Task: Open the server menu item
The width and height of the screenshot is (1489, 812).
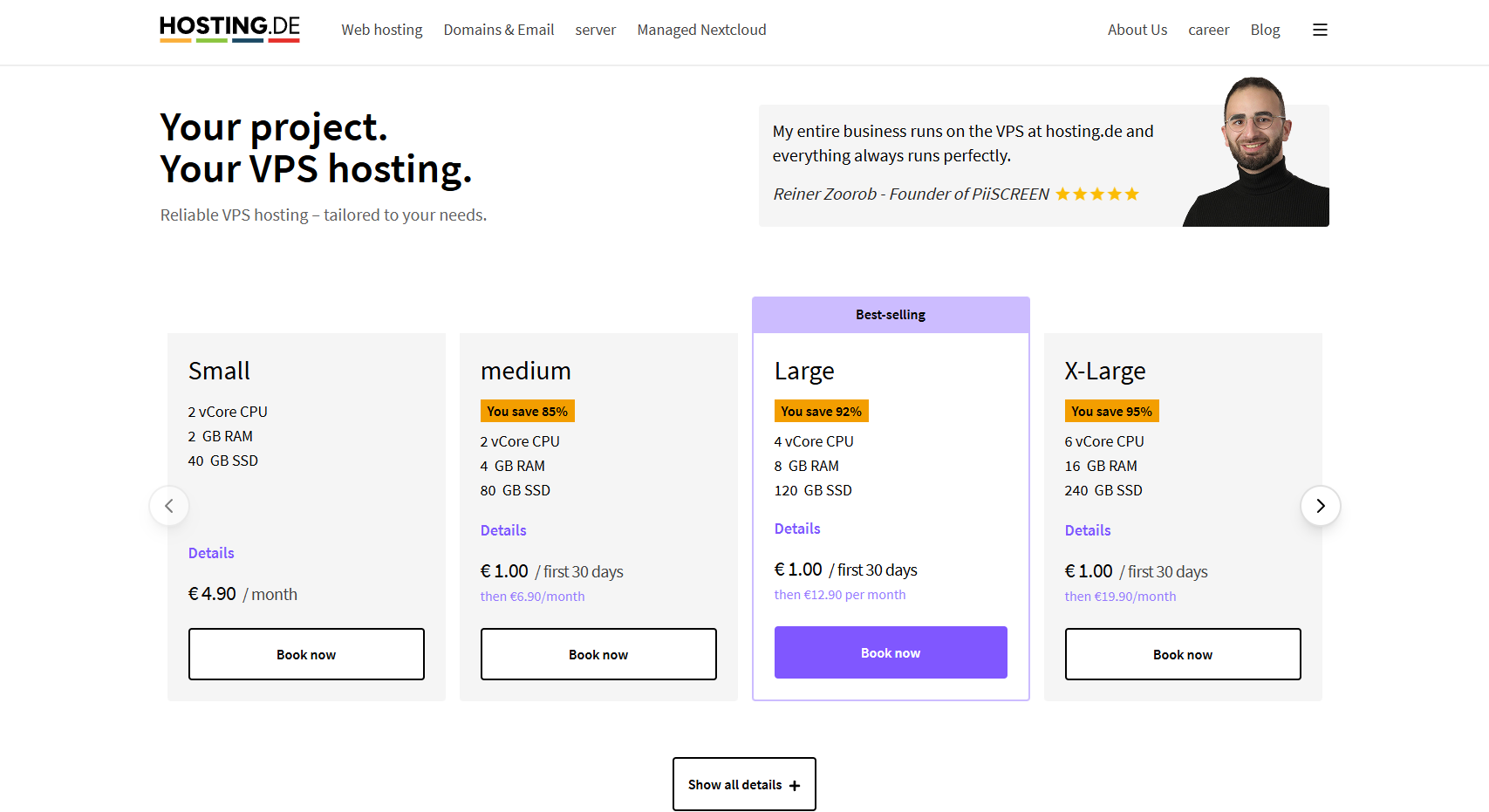Action: coord(596,30)
